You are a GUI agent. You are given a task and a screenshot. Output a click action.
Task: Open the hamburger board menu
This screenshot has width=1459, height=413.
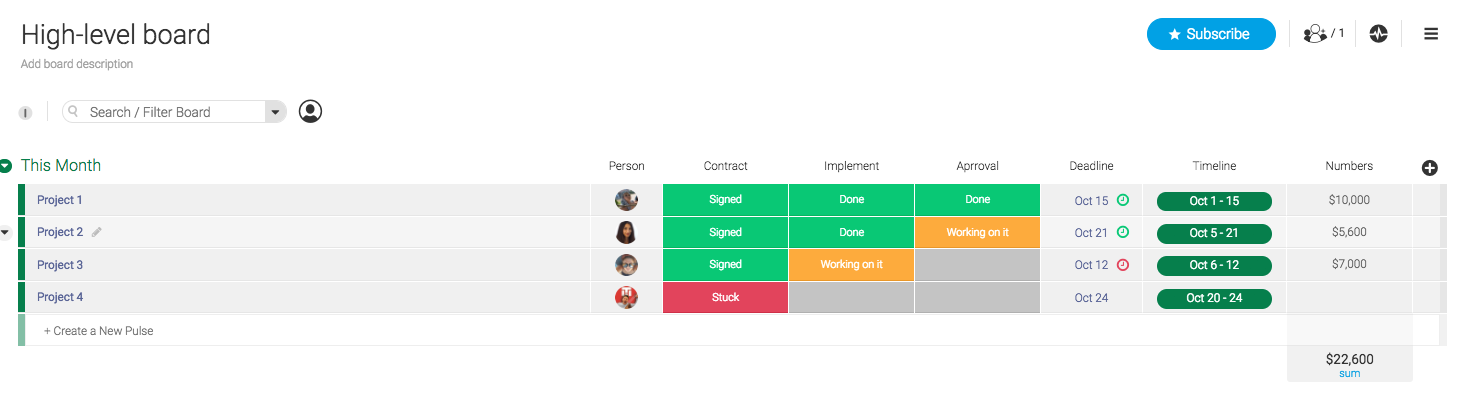click(1431, 34)
